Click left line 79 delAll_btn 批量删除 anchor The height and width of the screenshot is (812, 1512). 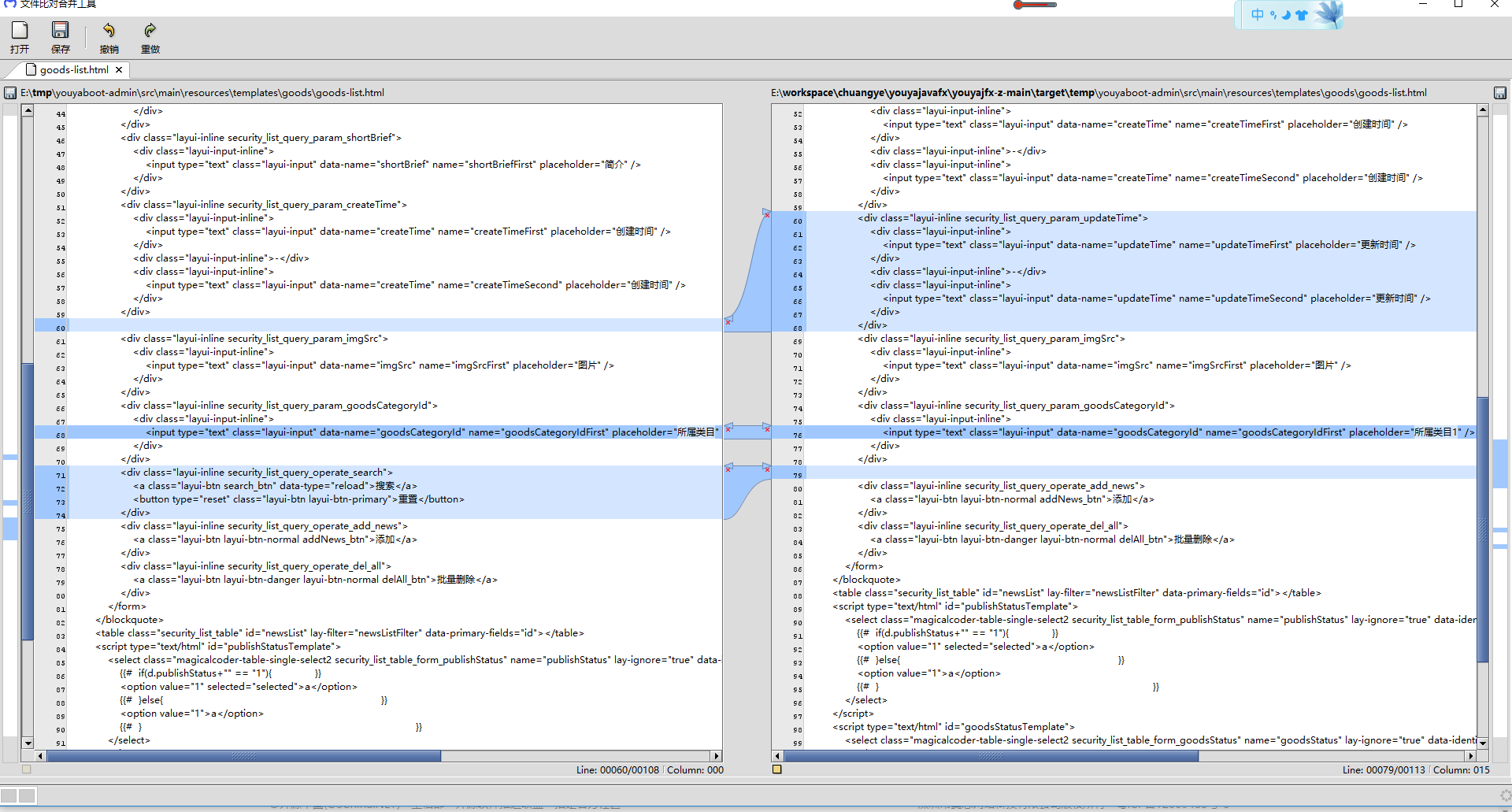coord(315,580)
